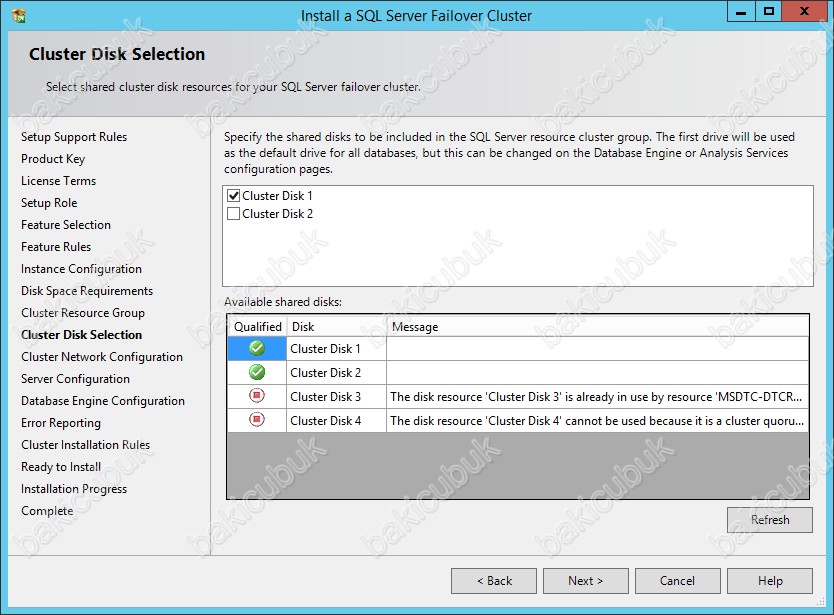
Task: Go to Cluster Installation Rules step
Action: pos(86,445)
